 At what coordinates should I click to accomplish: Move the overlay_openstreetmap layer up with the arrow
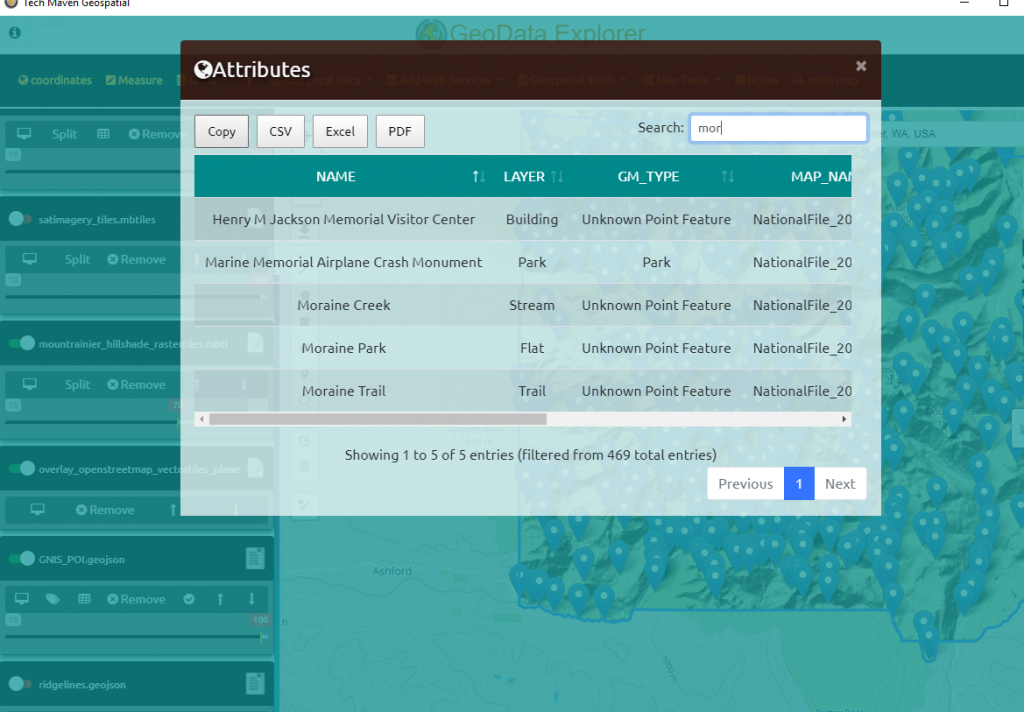173,510
